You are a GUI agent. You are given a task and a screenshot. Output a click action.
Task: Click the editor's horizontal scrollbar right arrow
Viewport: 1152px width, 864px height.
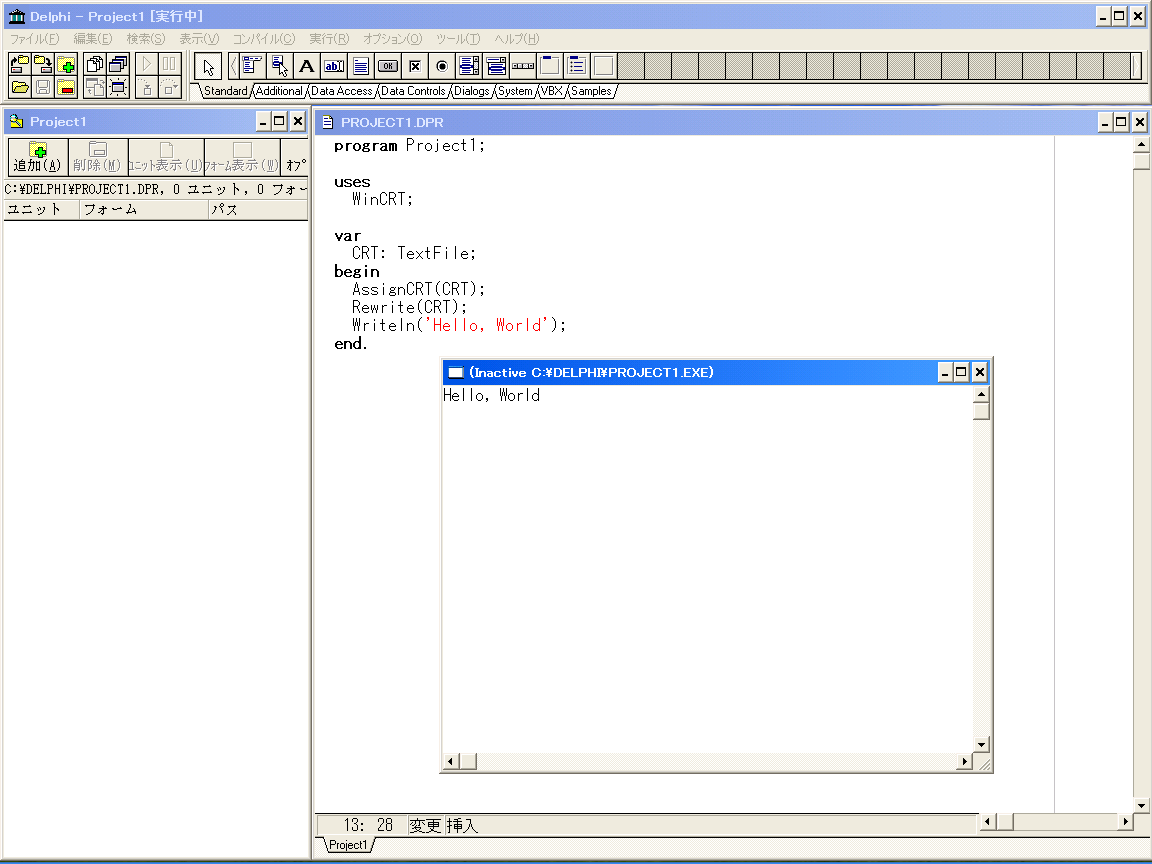click(1125, 822)
